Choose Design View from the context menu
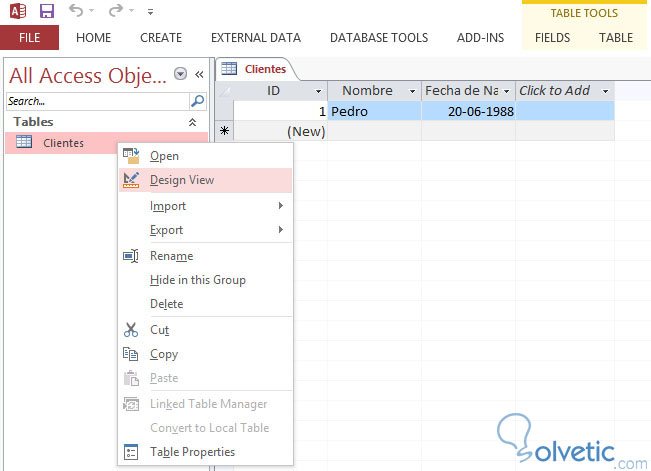Image resolution: width=651 pixels, height=471 pixels. click(x=206, y=180)
